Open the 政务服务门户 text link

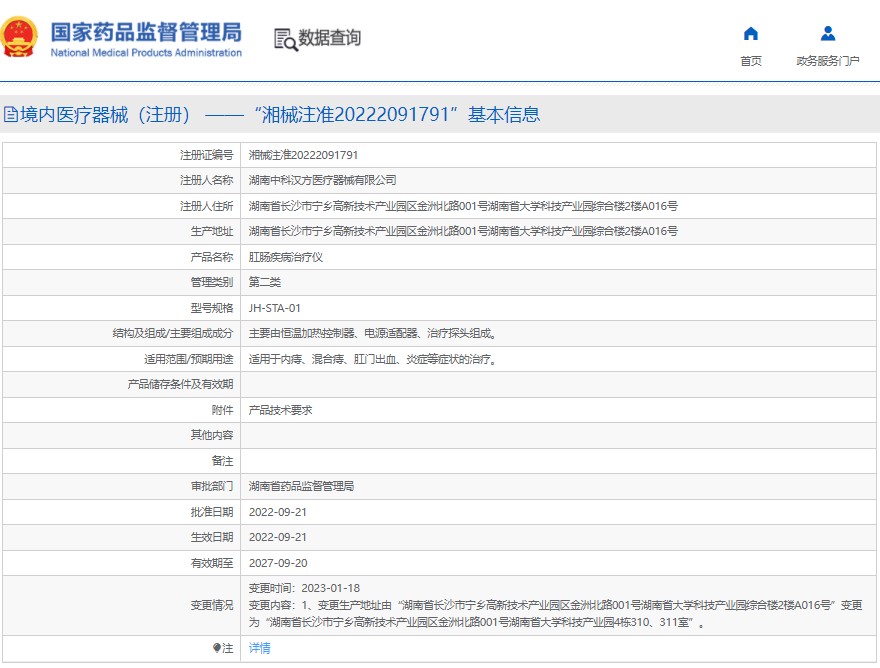828,61
